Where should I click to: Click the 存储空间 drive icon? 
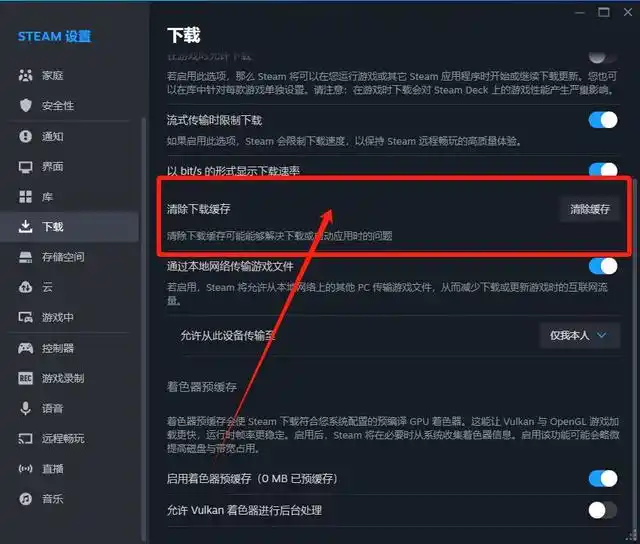[x=25, y=257]
